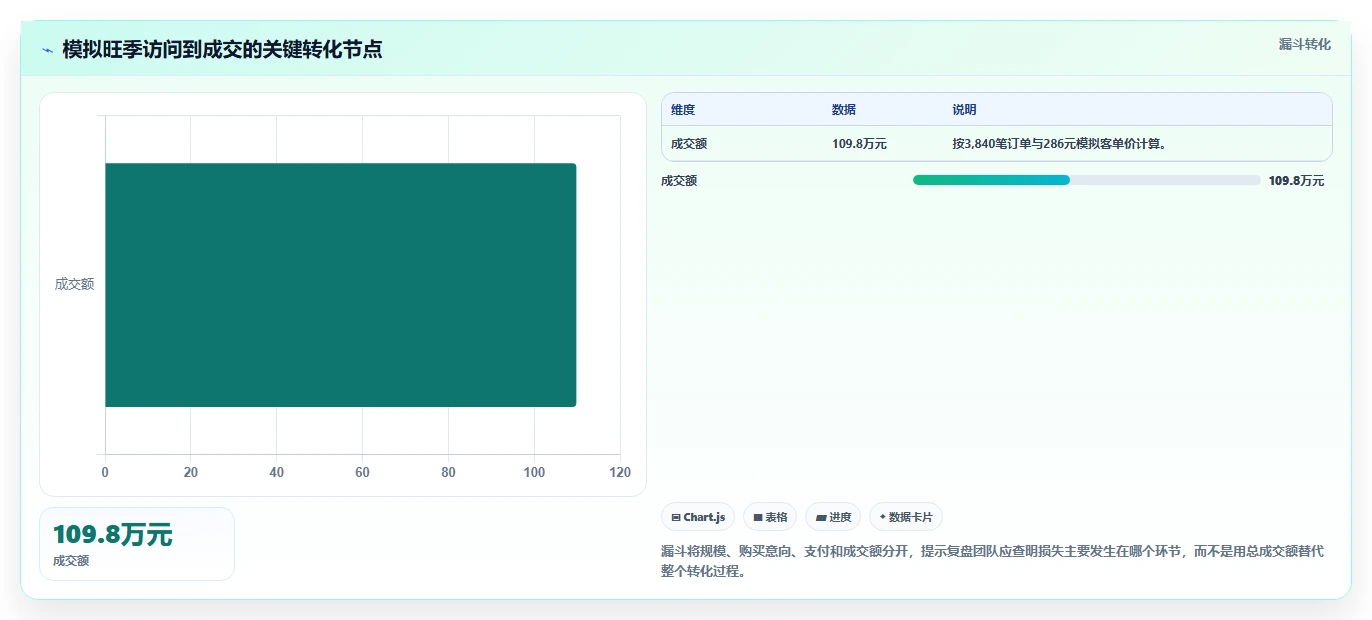Click the 109.8万元 value next to progress bar
The height and width of the screenshot is (620, 1372).
point(1296,181)
